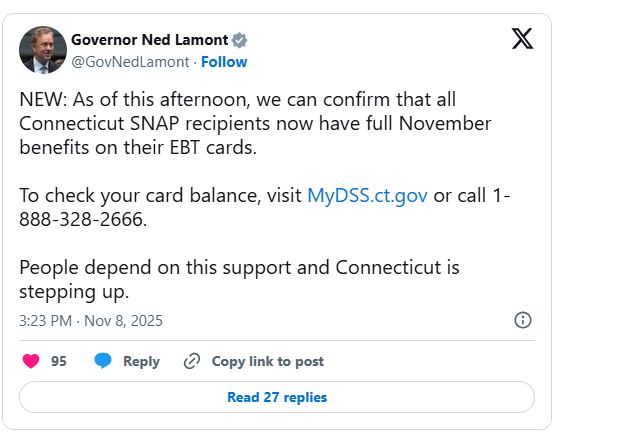Open the info icon beside the timestamp
Image resolution: width=642 pixels, height=444 pixels.
(522, 320)
